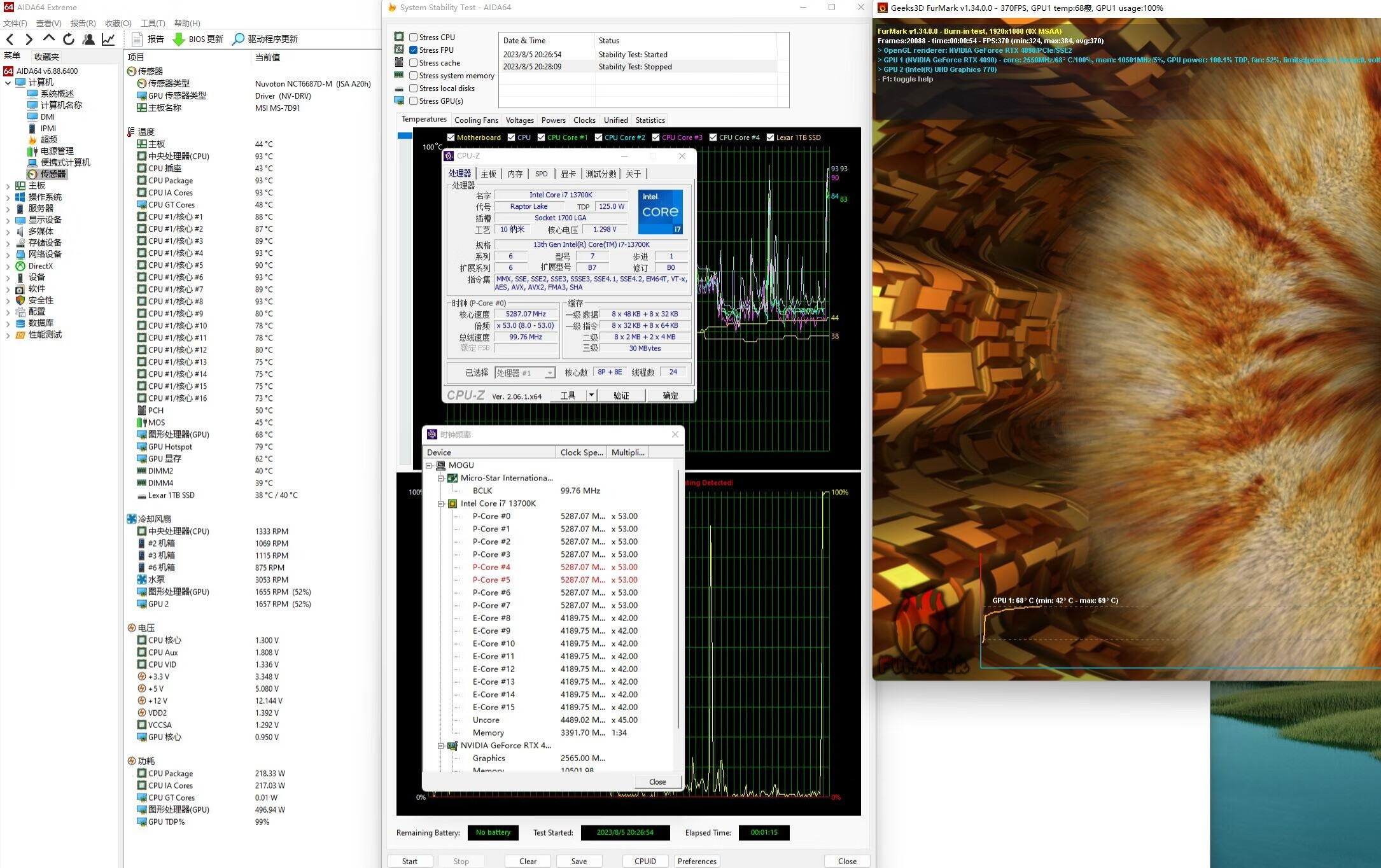Open Preferences in Stability Test
The width and height of the screenshot is (1381, 868).
697,861
